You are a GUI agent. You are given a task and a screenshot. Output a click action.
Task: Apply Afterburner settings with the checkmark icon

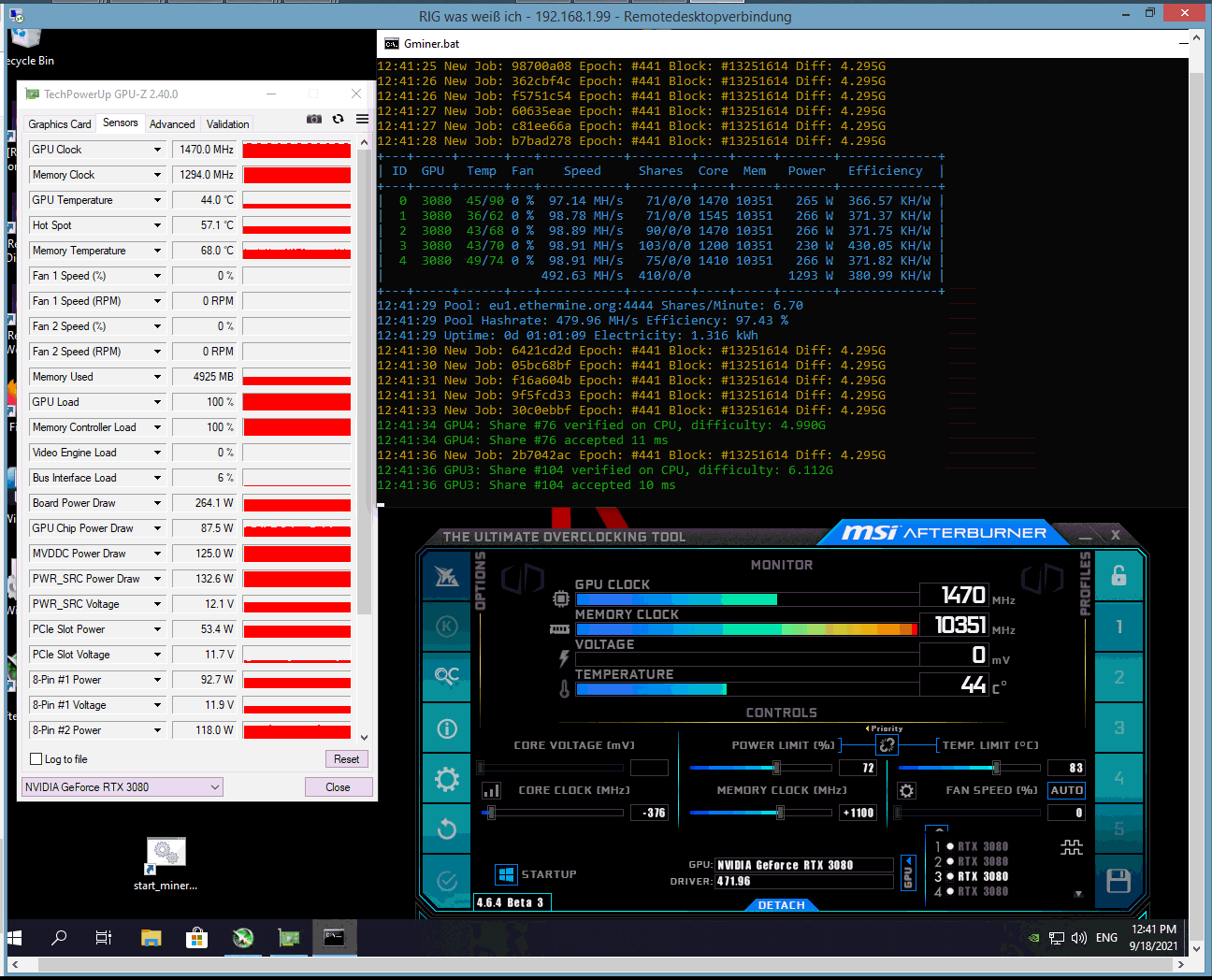[x=447, y=880]
